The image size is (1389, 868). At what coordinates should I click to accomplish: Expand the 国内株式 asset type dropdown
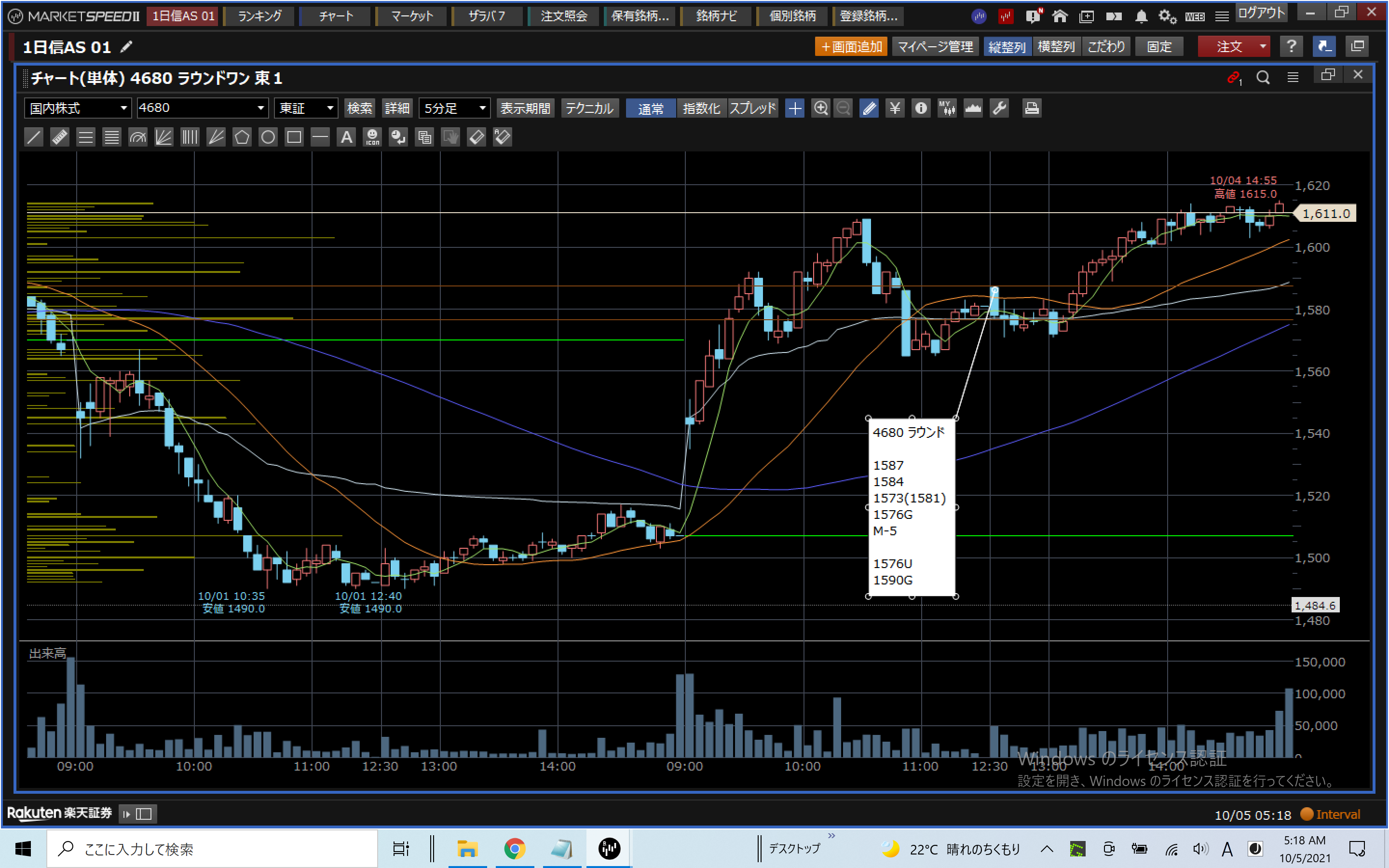coord(78,108)
